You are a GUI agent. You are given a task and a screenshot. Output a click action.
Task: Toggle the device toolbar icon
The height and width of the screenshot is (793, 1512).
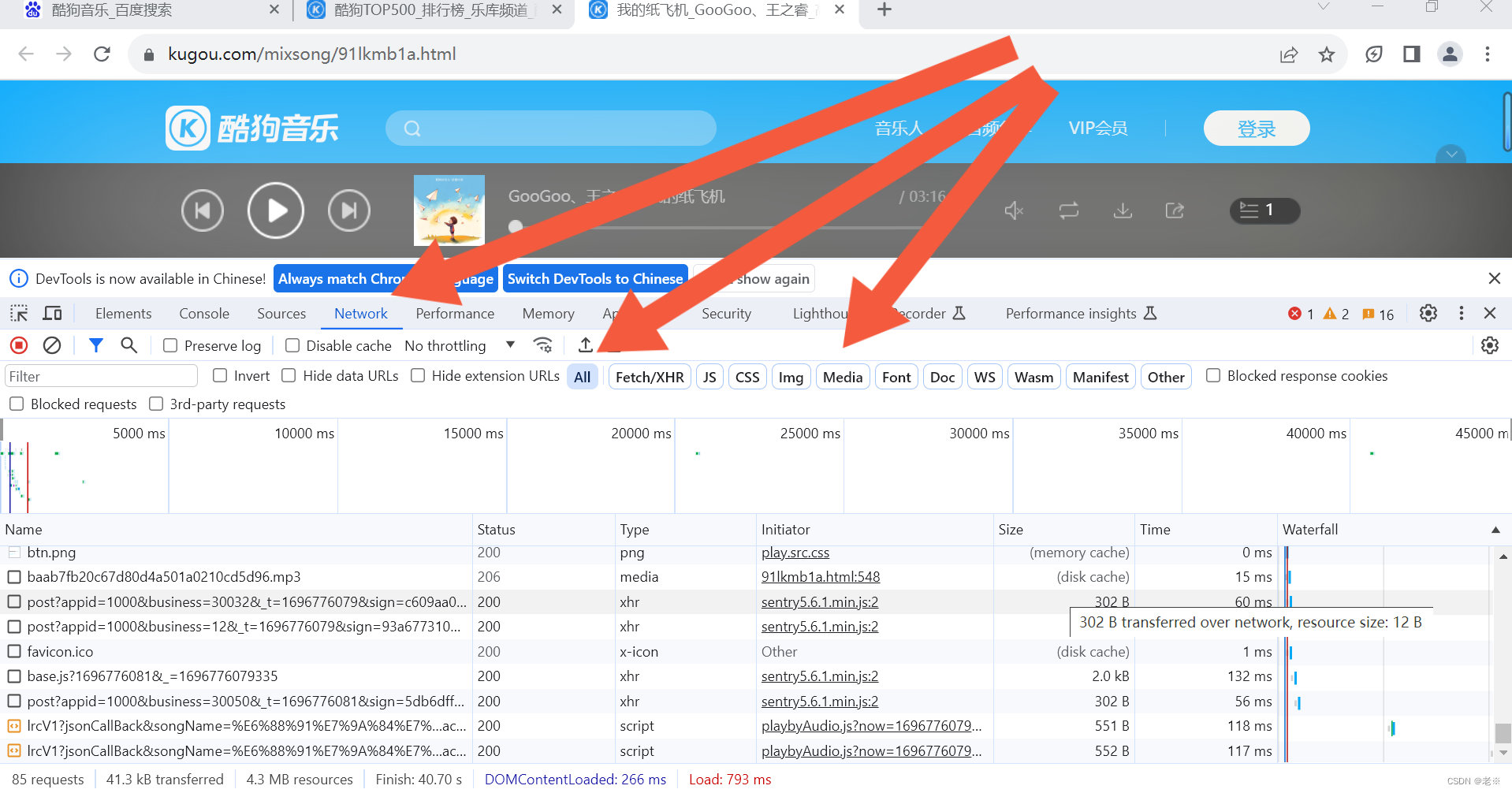point(53,314)
